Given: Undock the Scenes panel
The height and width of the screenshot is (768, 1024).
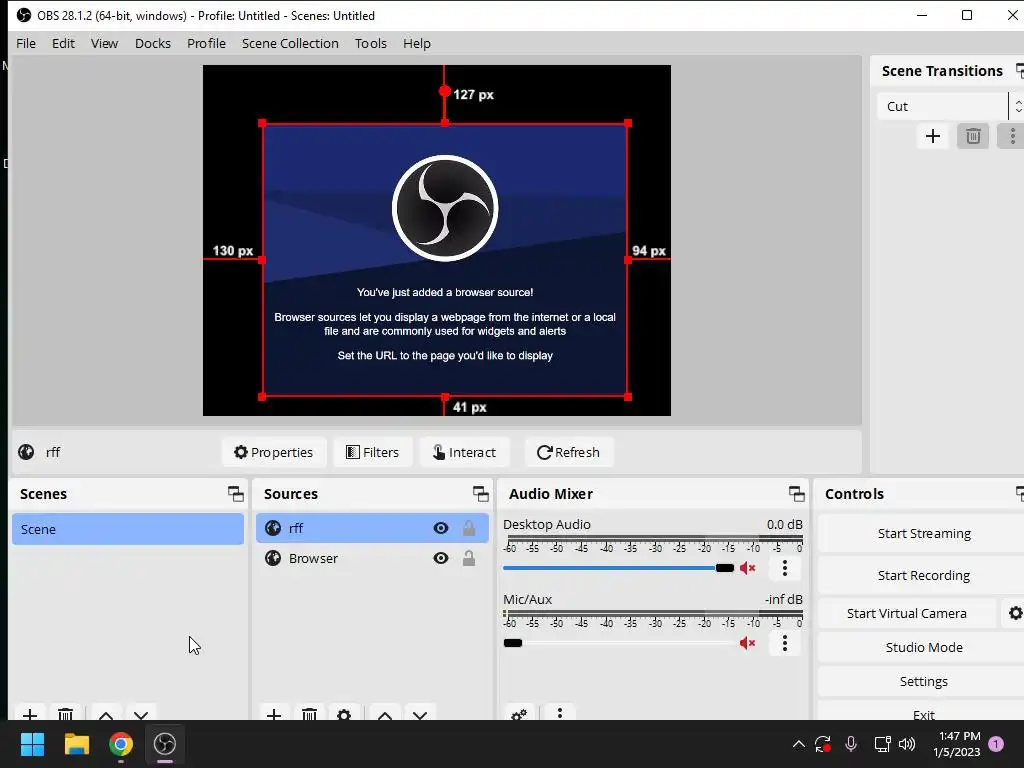Looking at the screenshot, I should 236,494.
